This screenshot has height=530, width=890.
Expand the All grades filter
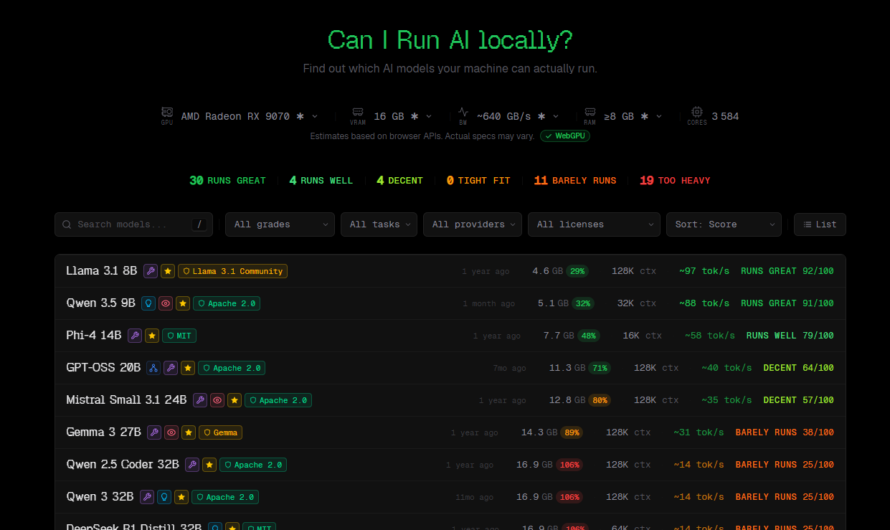pyautogui.click(x=280, y=225)
